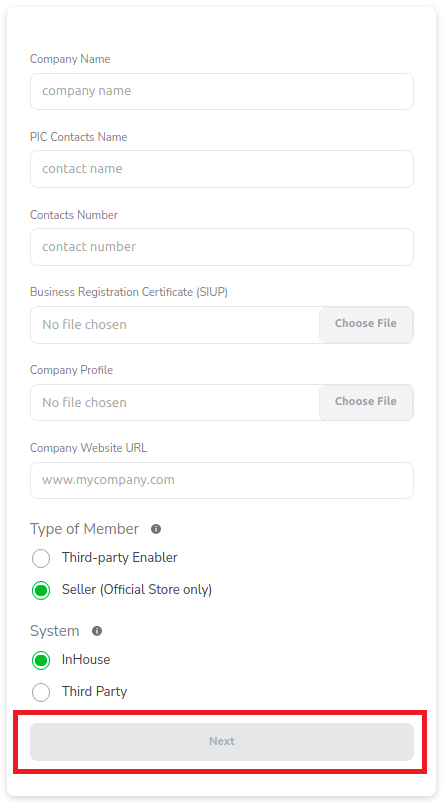
Task: Focus the company name input field
Action: click(222, 91)
